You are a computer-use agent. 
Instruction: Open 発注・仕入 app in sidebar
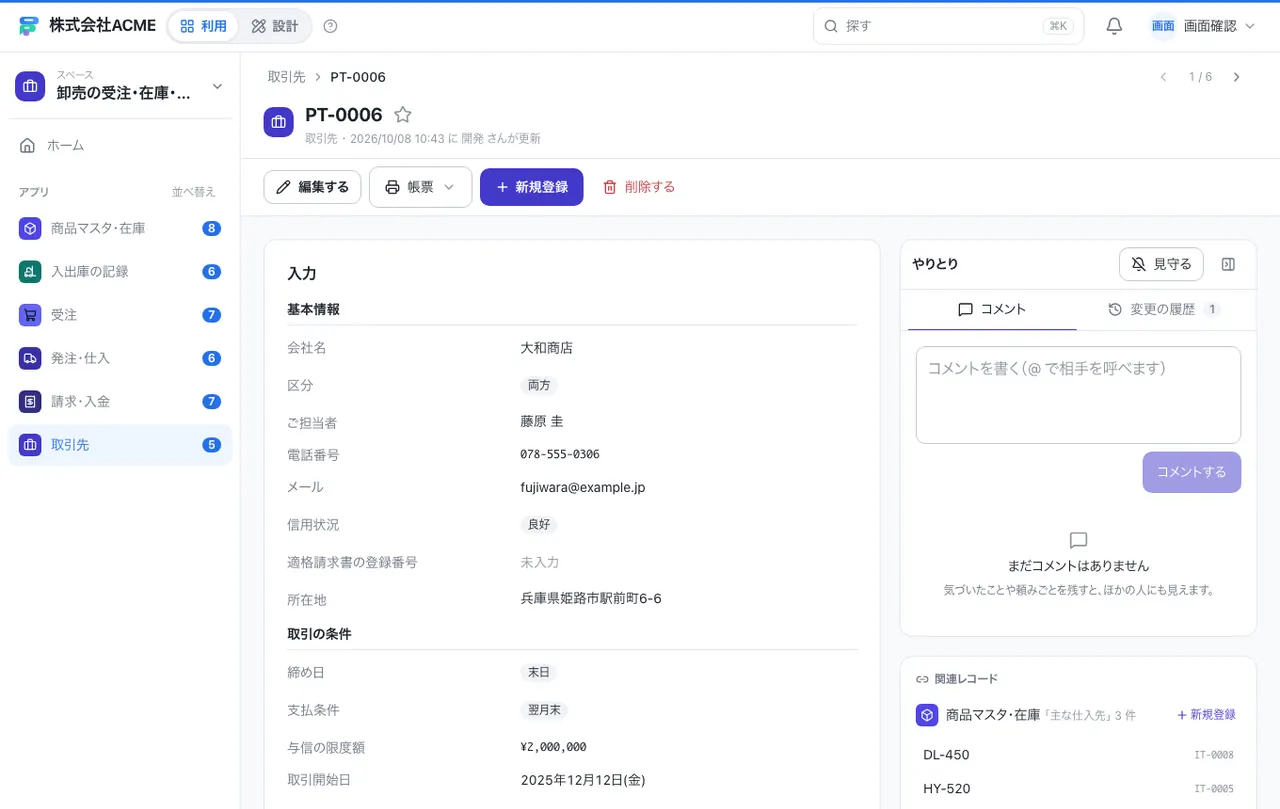click(x=120, y=358)
